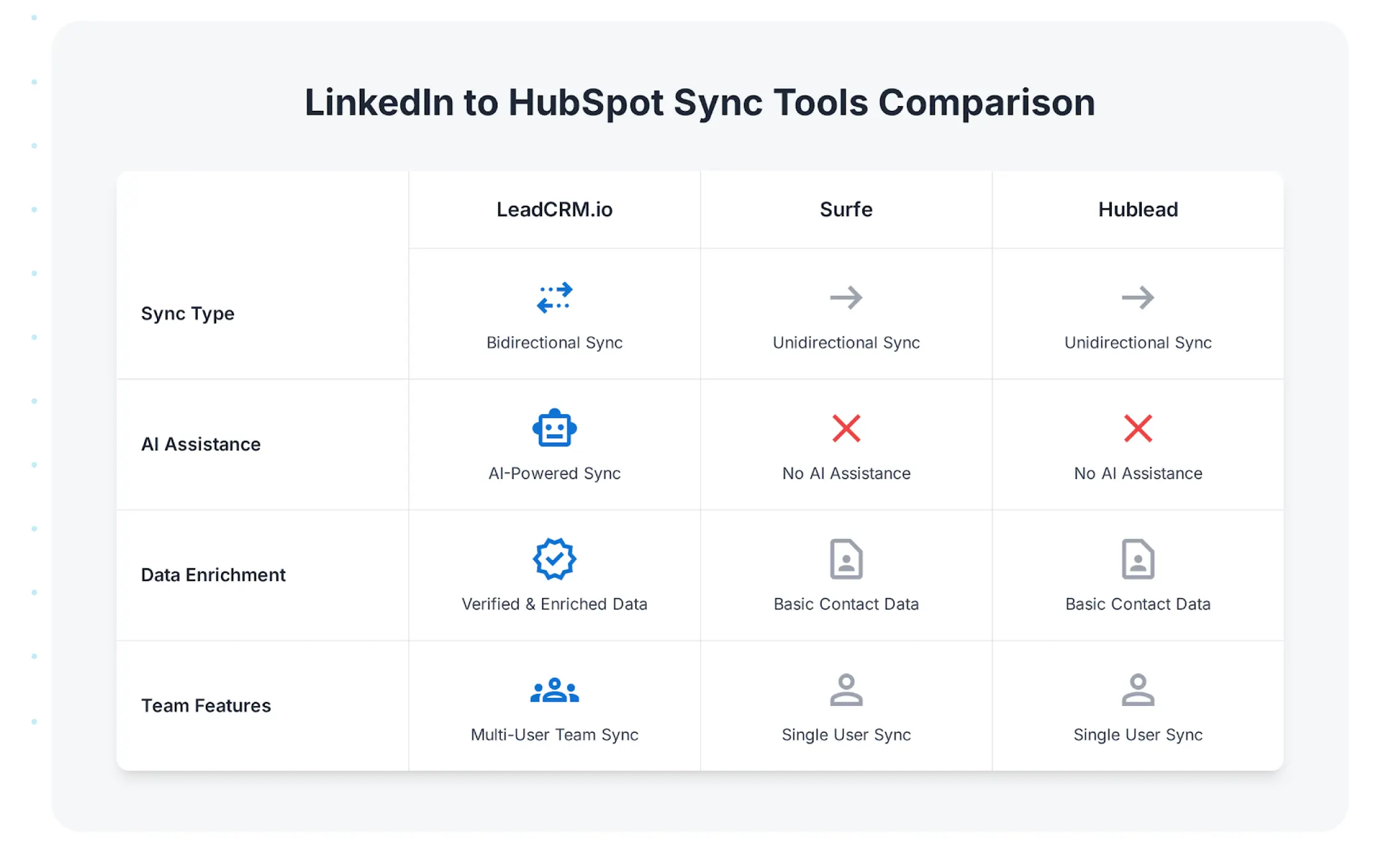
Task: Click the AI Assistance row label
Action: pos(201,444)
